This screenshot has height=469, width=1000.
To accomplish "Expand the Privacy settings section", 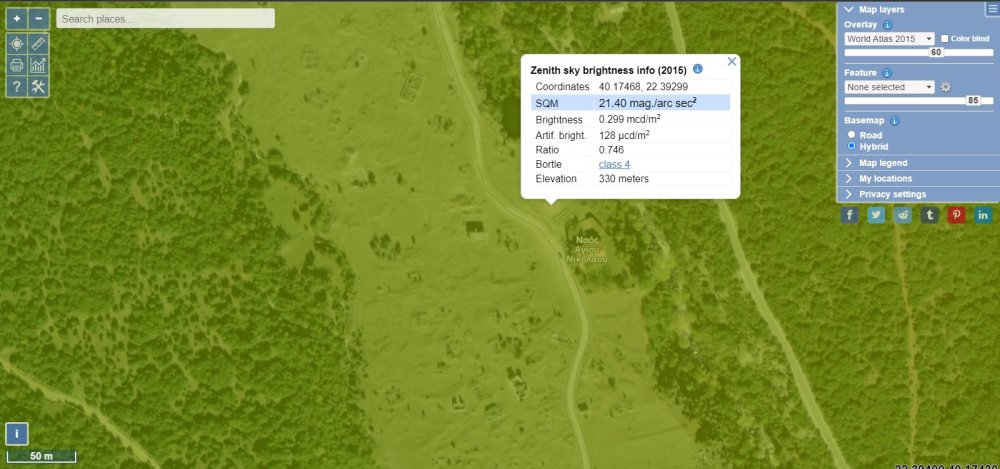I will pos(892,194).
